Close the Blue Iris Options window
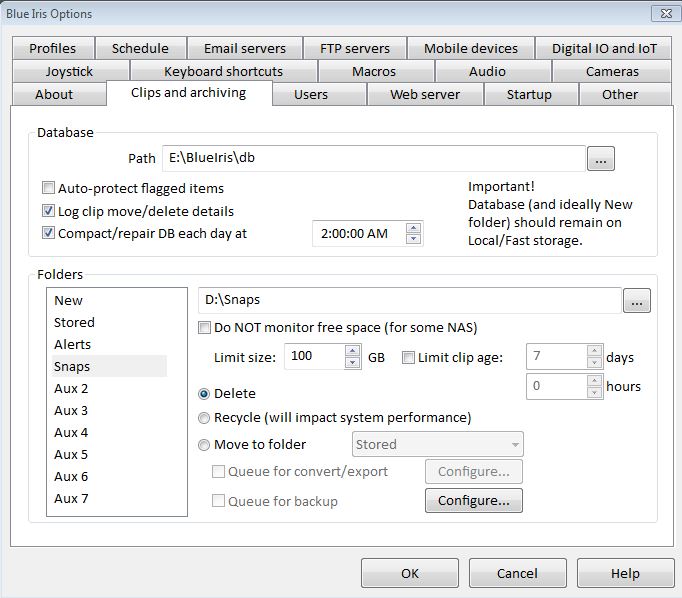This screenshot has height=598, width=682. point(665,13)
